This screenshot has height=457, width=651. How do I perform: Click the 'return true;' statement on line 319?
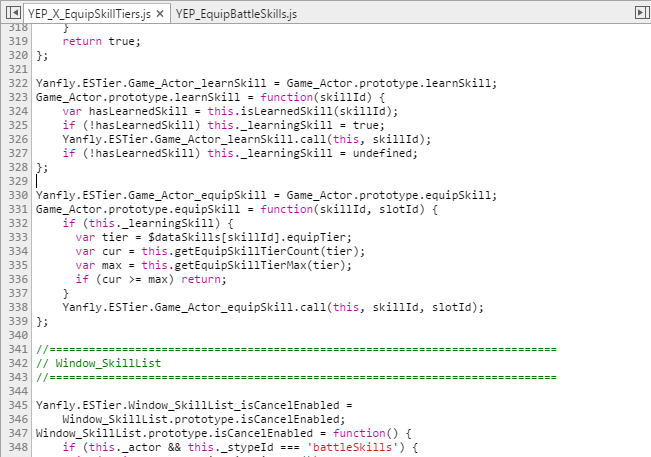[102, 41]
